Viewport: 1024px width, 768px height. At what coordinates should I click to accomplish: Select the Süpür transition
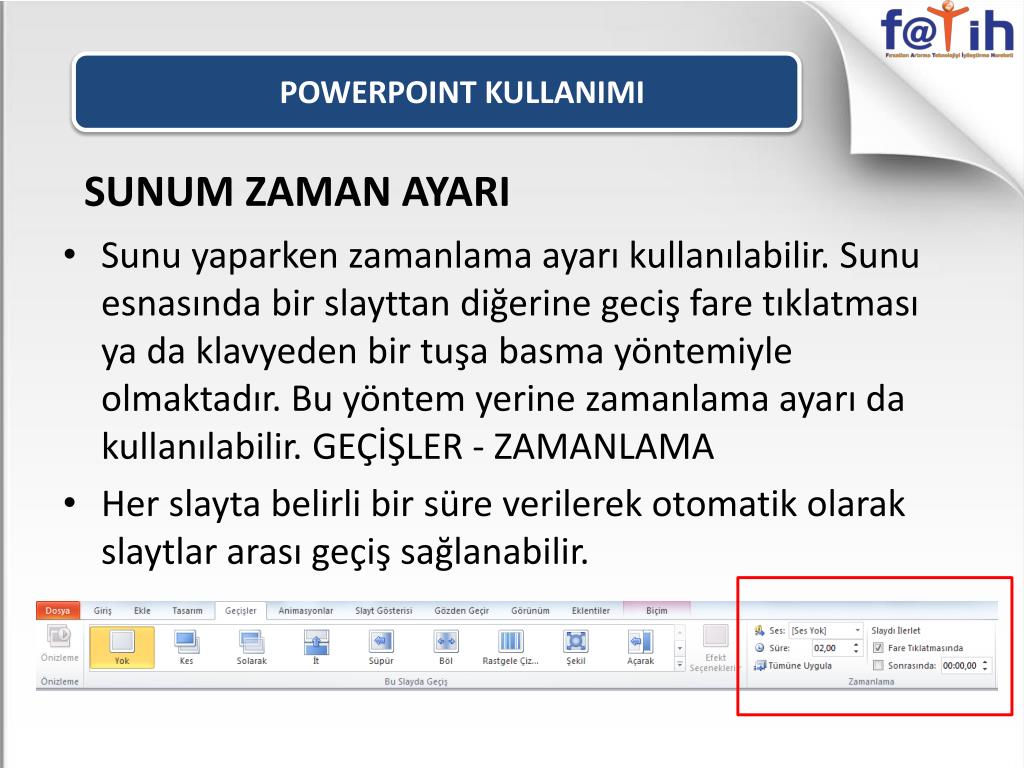tap(381, 647)
